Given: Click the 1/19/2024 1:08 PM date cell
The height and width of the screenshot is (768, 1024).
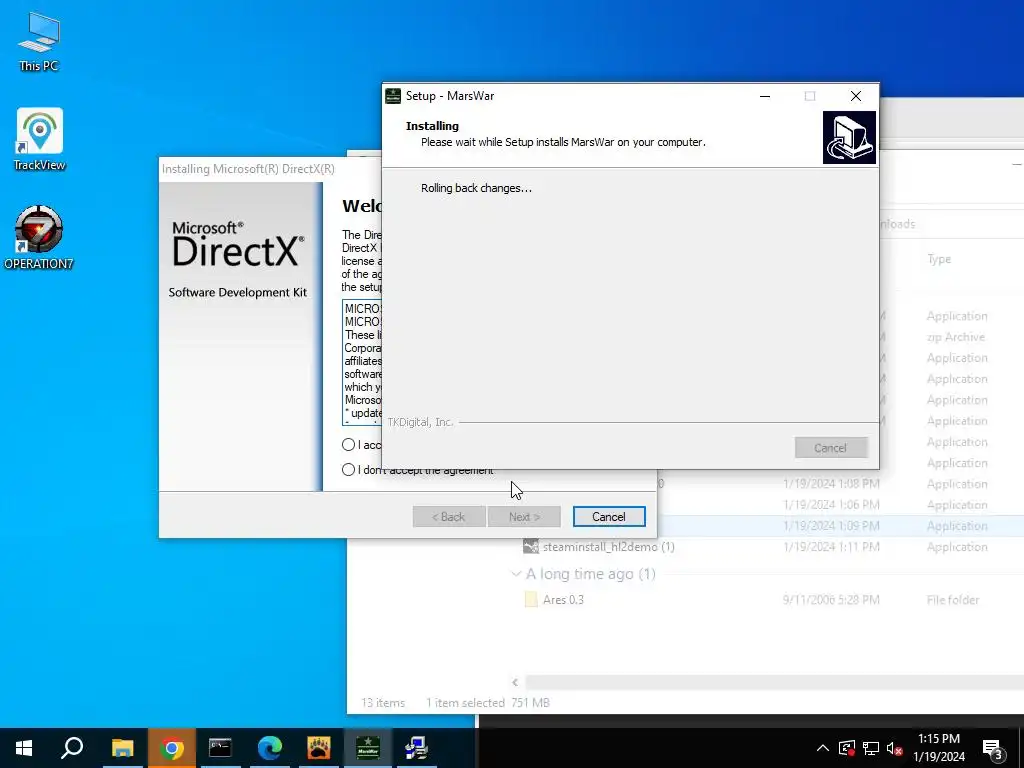Looking at the screenshot, I should [x=831, y=484].
